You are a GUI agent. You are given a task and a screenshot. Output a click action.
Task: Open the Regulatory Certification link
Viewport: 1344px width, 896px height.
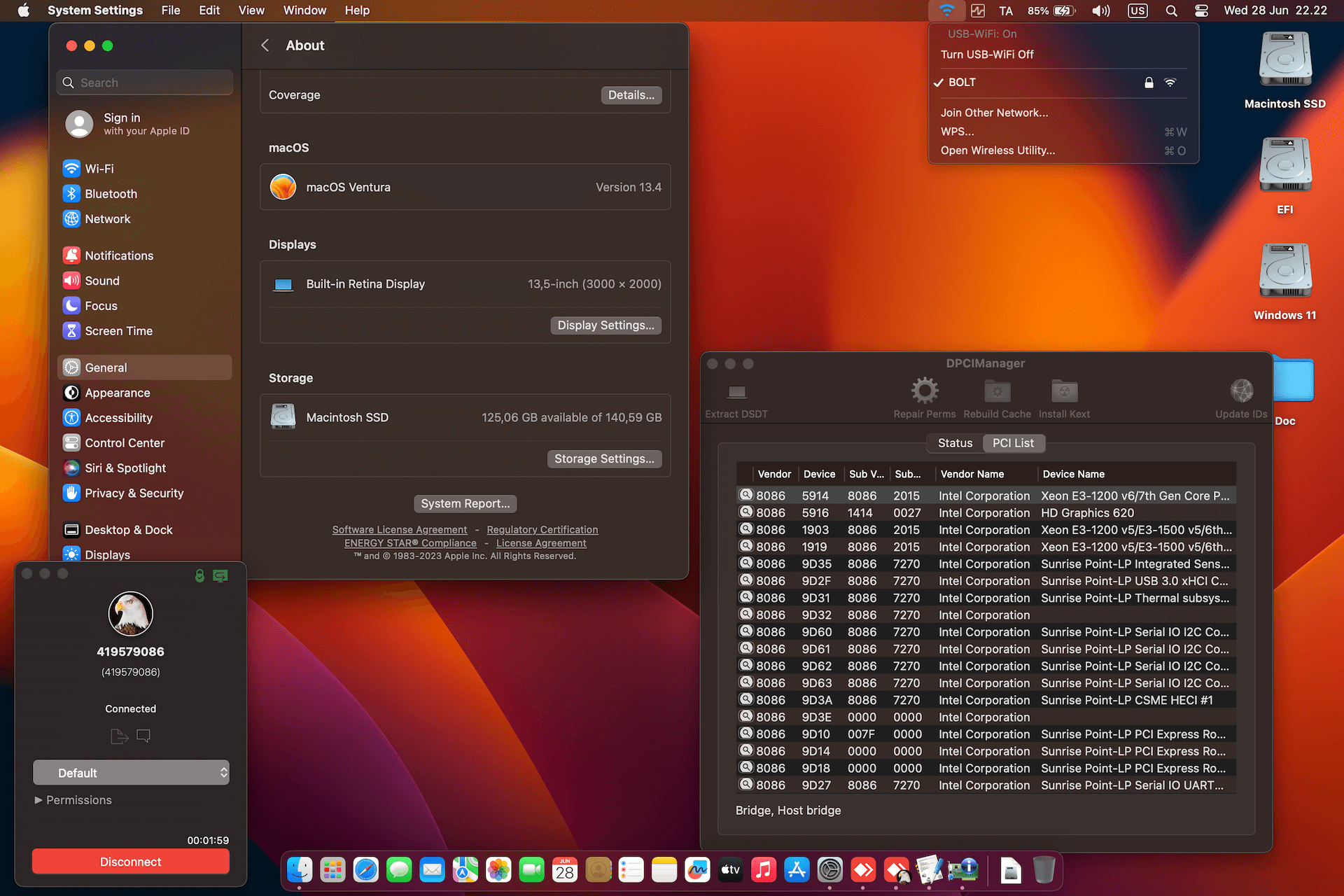pyautogui.click(x=542, y=530)
